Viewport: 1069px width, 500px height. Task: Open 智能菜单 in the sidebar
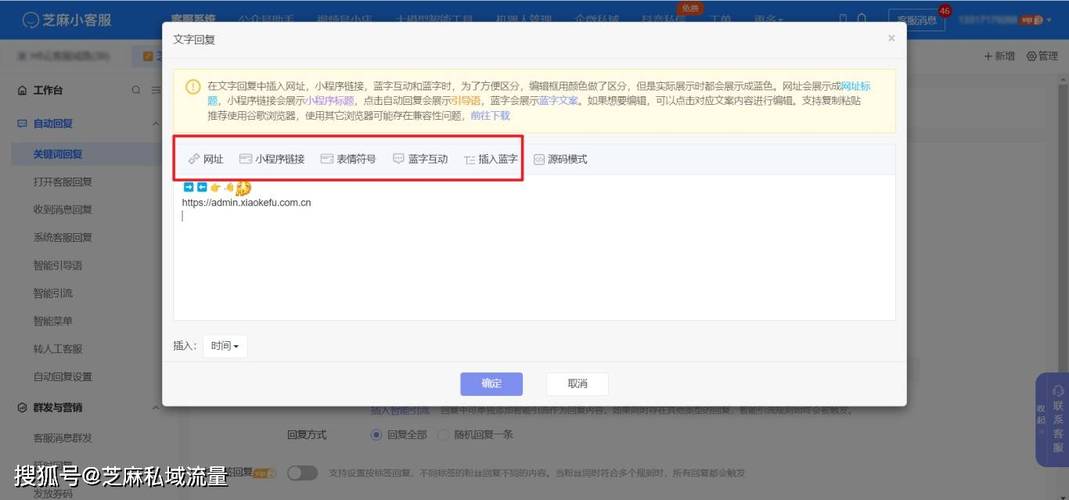pyautogui.click(x=53, y=321)
